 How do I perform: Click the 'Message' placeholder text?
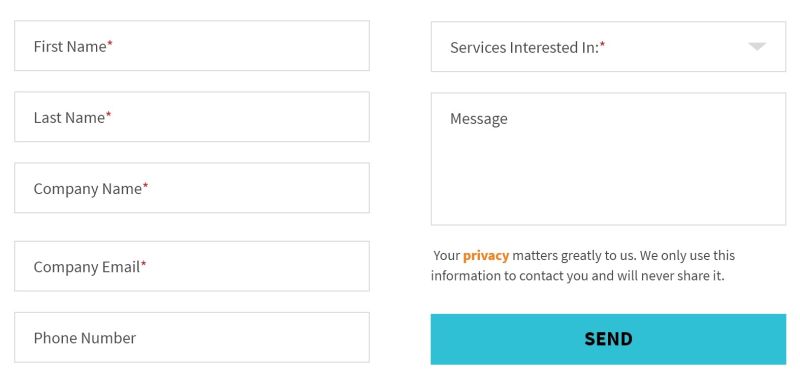479,119
